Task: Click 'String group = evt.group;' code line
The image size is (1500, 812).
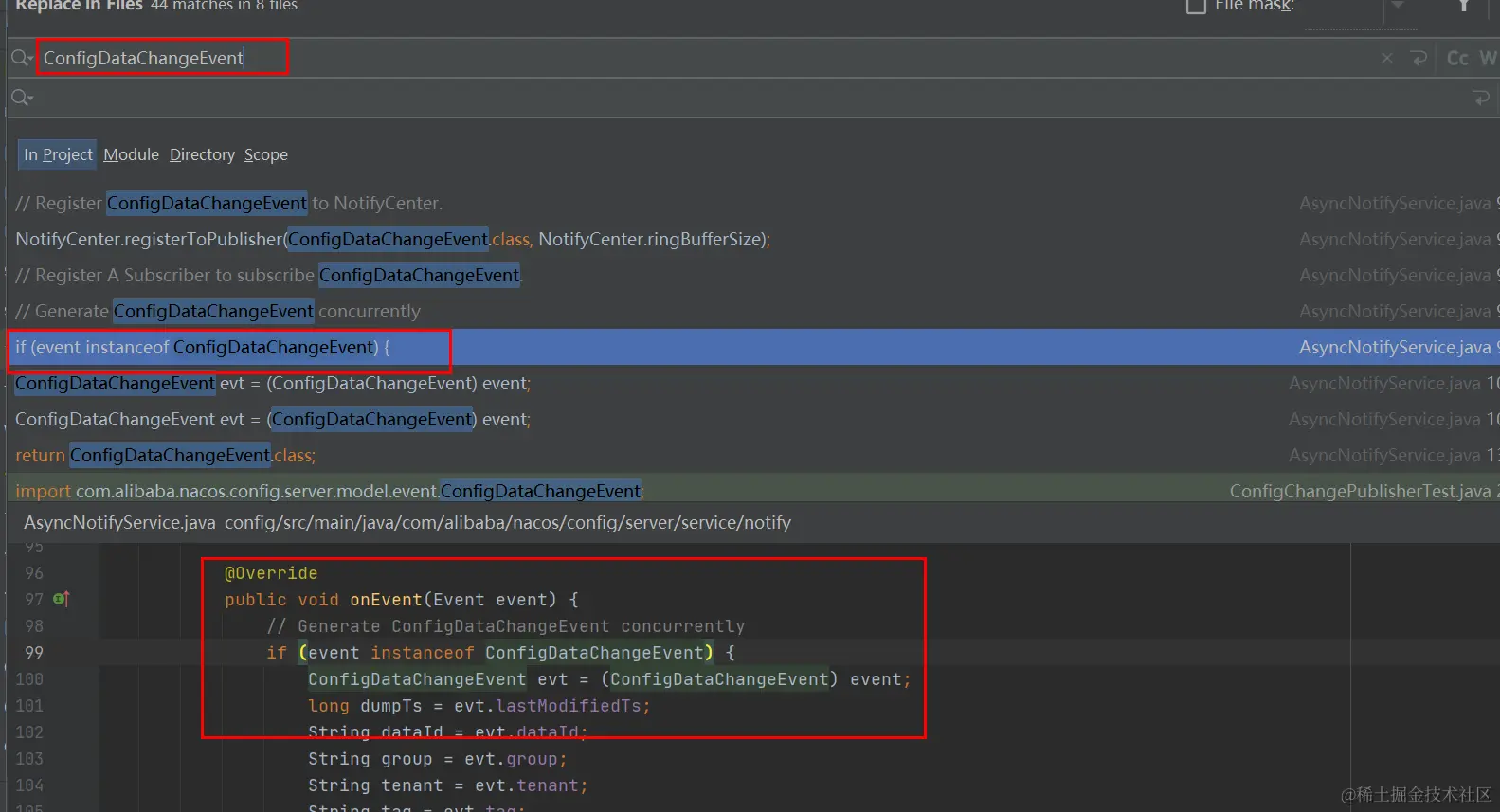Action: pyautogui.click(x=438, y=759)
